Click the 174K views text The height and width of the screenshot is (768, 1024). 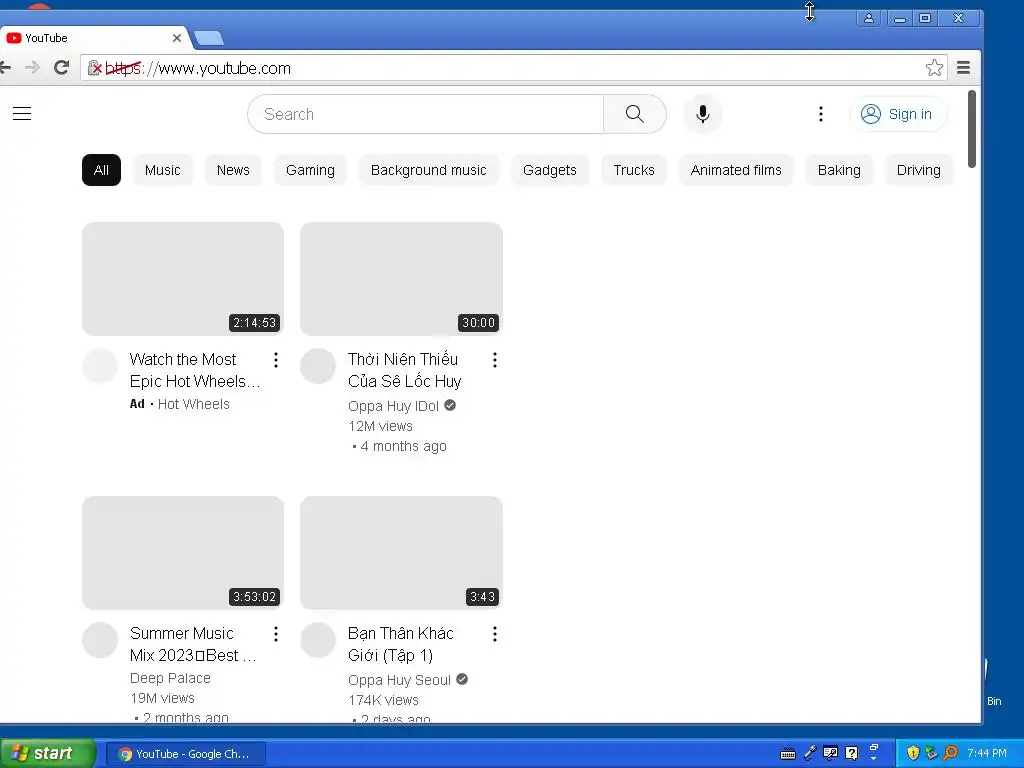coord(383,700)
